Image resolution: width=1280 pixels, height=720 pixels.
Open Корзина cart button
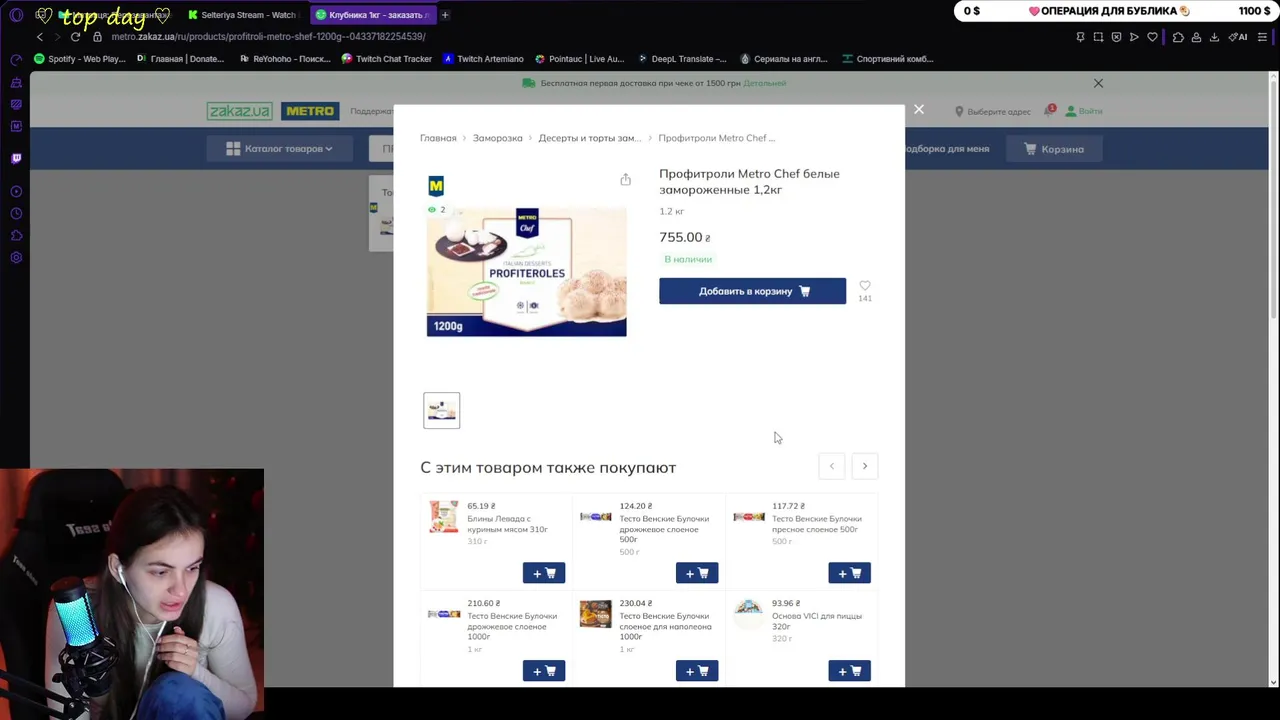[1054, 149]
